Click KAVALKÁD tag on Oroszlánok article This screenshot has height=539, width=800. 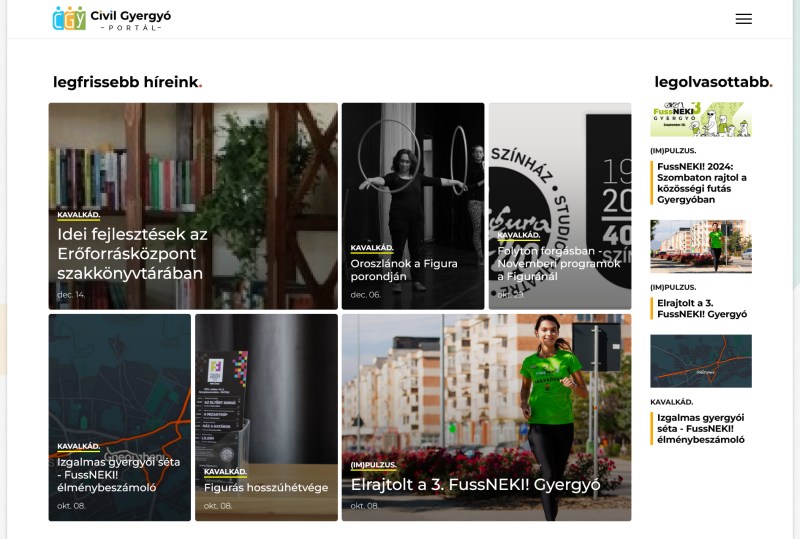coord(372,248)
